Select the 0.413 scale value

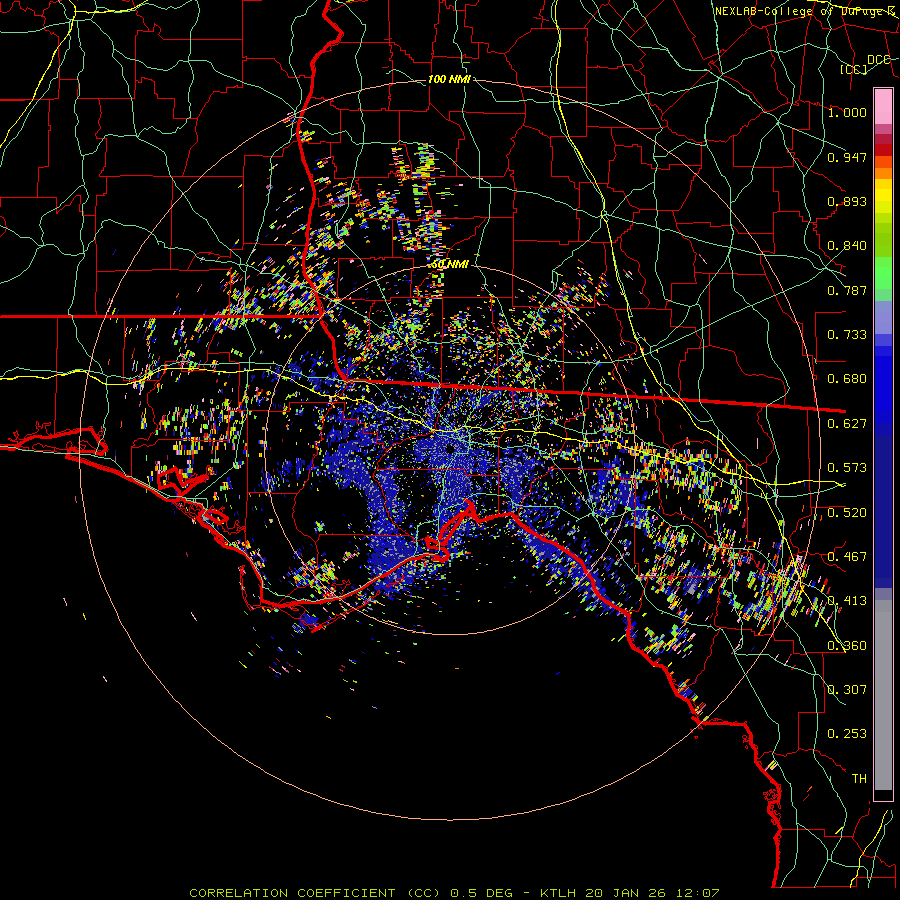point(847,601)
